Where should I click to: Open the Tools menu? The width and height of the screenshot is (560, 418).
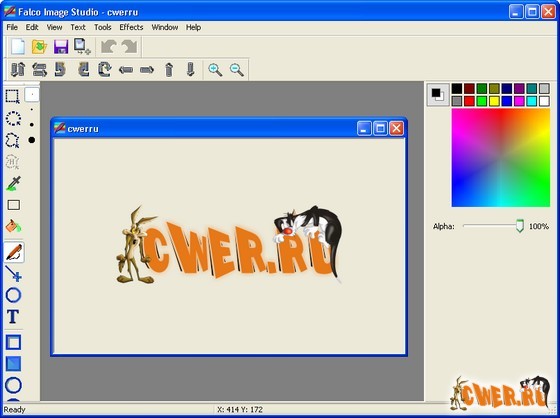point(102,27)
